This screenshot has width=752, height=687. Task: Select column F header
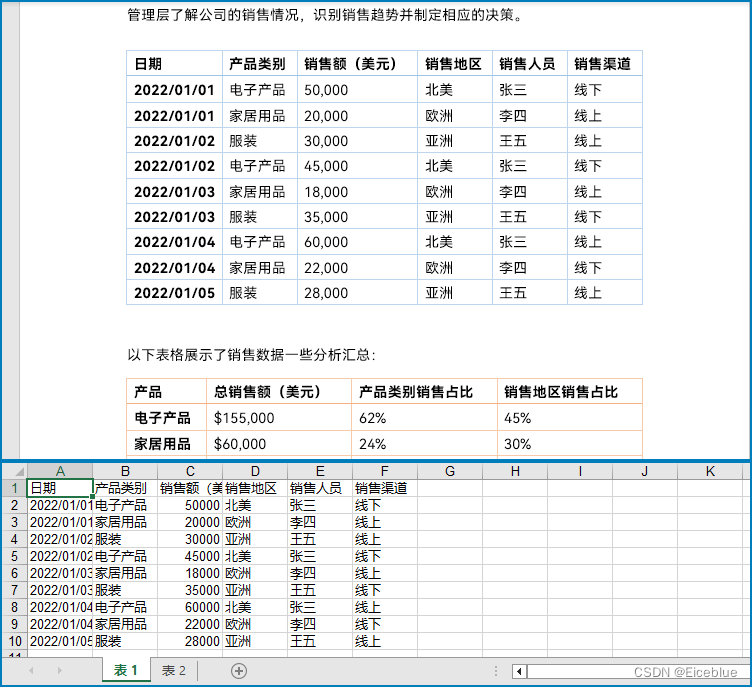(x=385, y=472)
